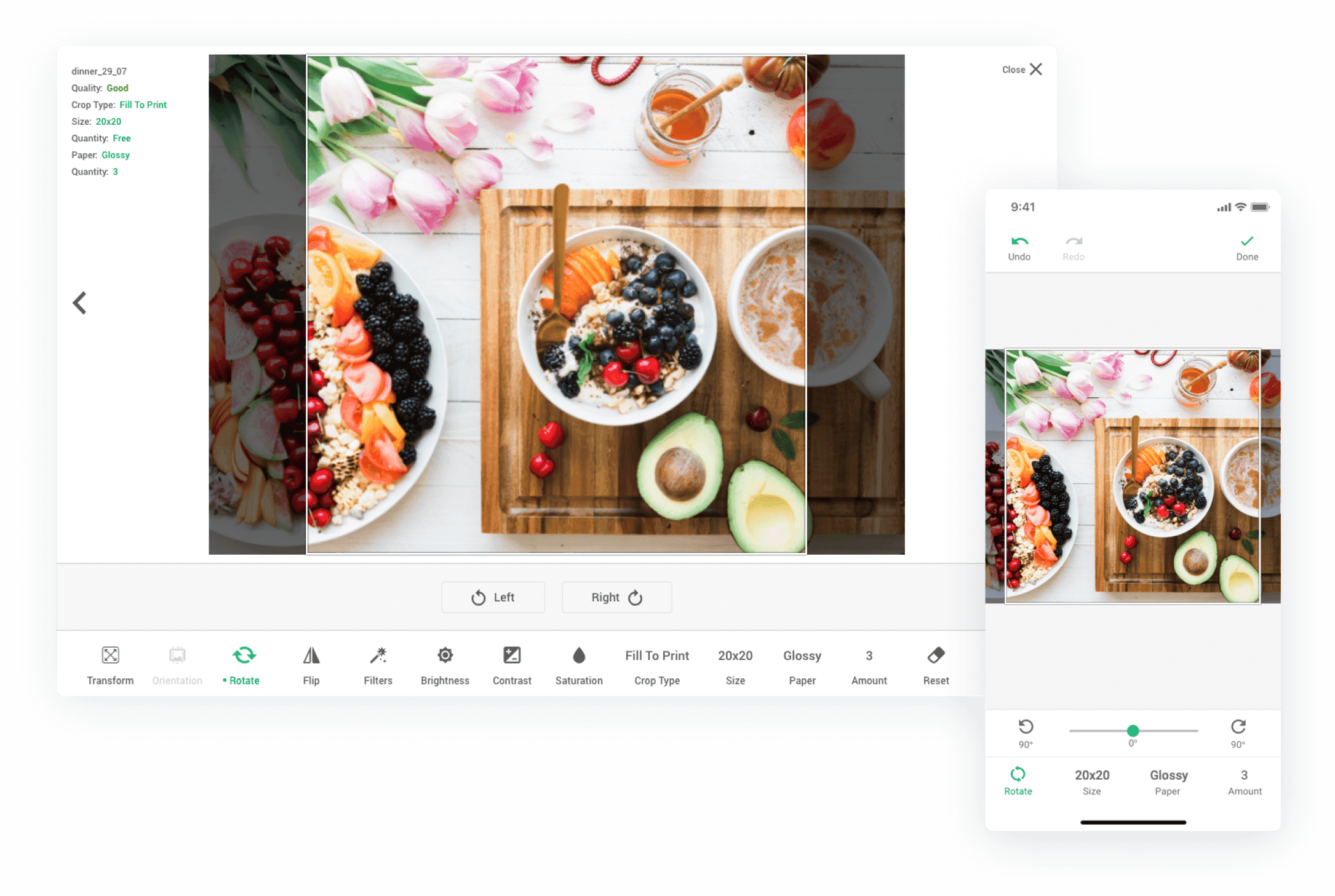Click the Rotate Left button
Viewport: 1335px width, 896px height.
click(x=493, y=597)
